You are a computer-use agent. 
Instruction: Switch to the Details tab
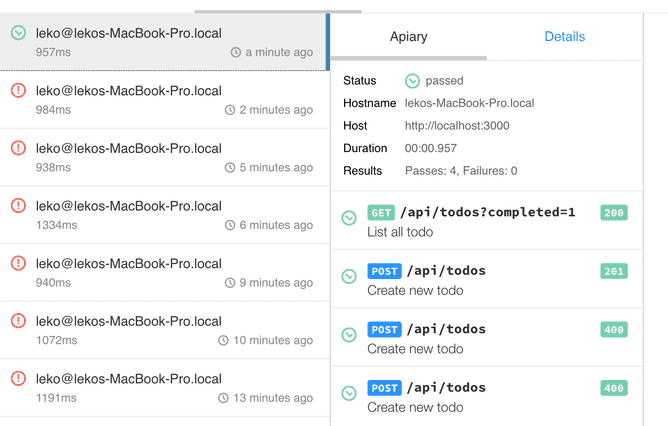564,37
